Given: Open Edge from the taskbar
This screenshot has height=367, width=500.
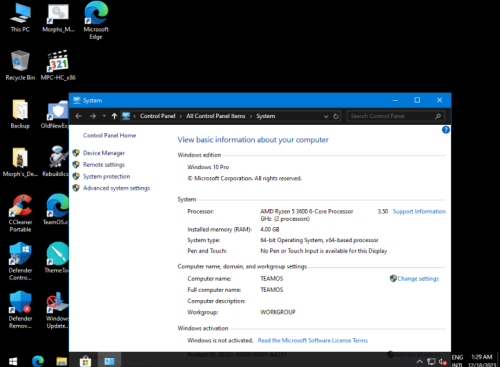Looking at the screenshot, I should [x=38, y=361].
